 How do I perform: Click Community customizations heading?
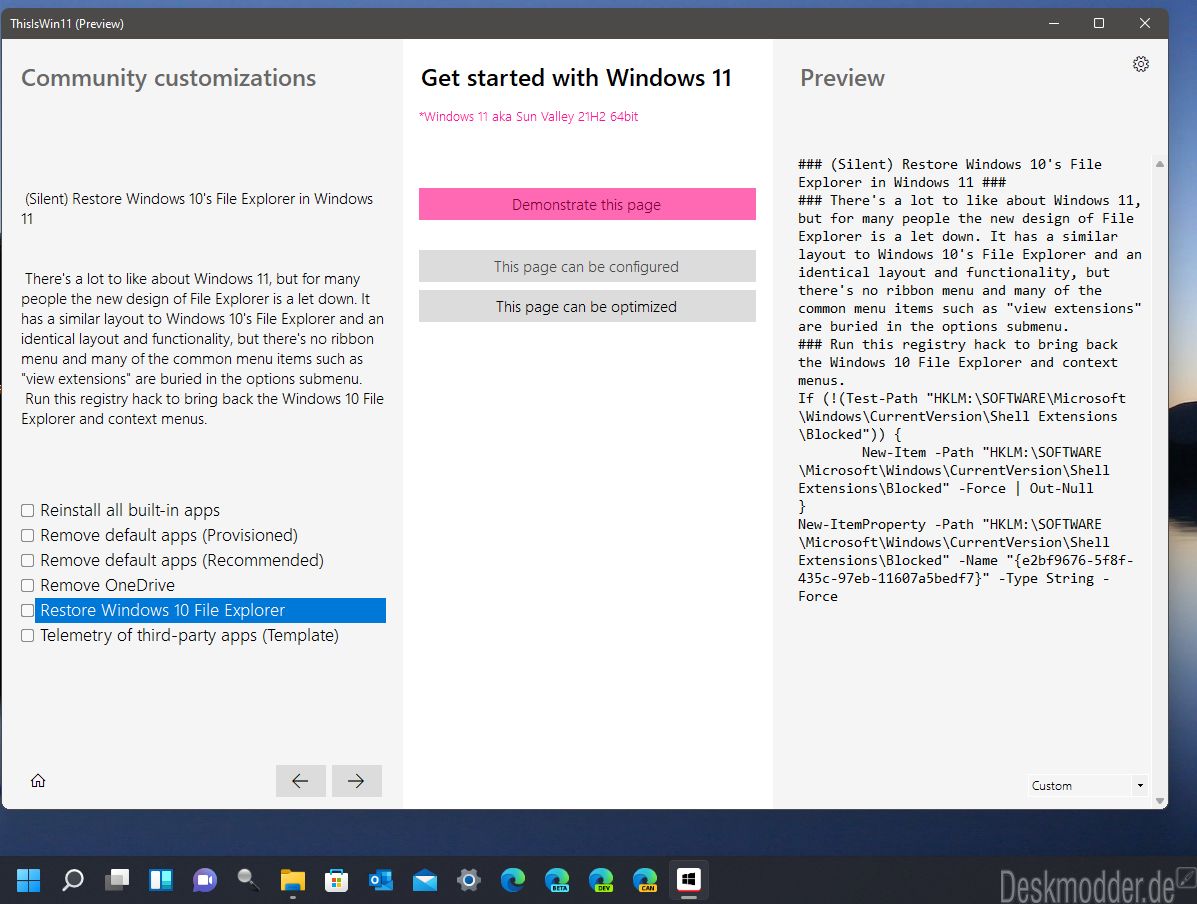coord(168,78)
